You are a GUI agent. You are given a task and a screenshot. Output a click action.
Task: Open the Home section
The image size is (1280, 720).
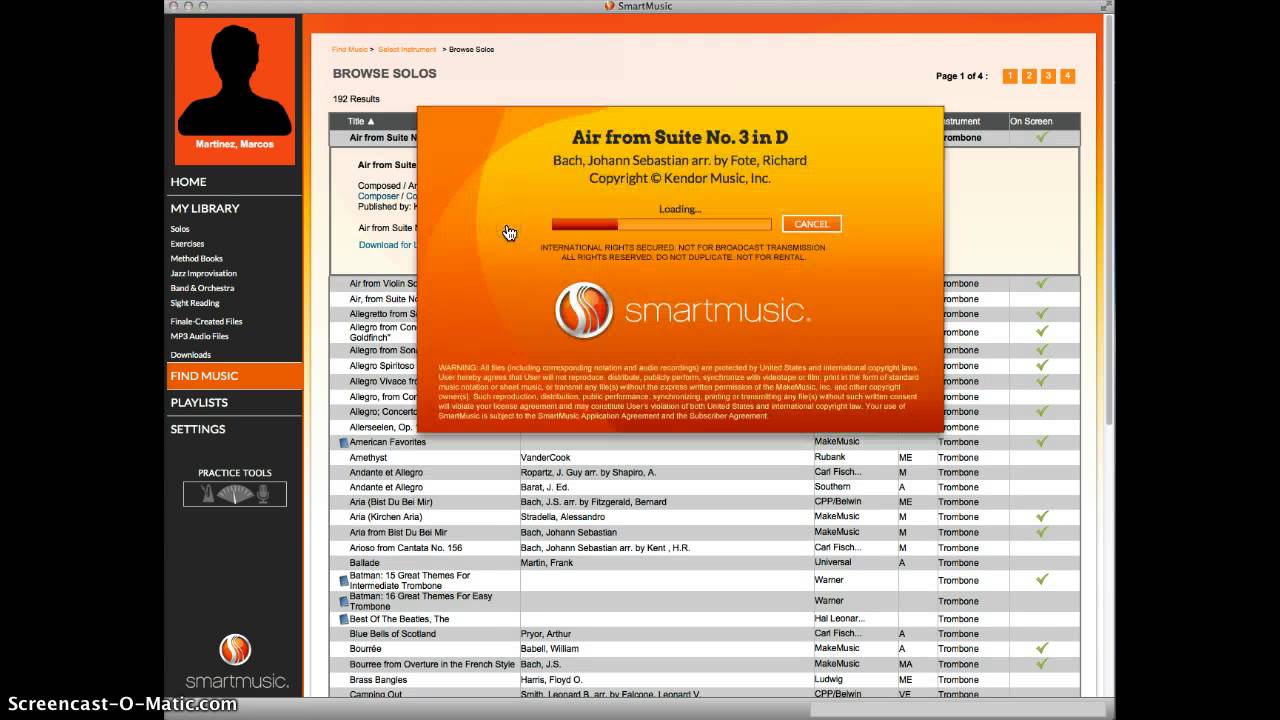(x=189, y=182)
